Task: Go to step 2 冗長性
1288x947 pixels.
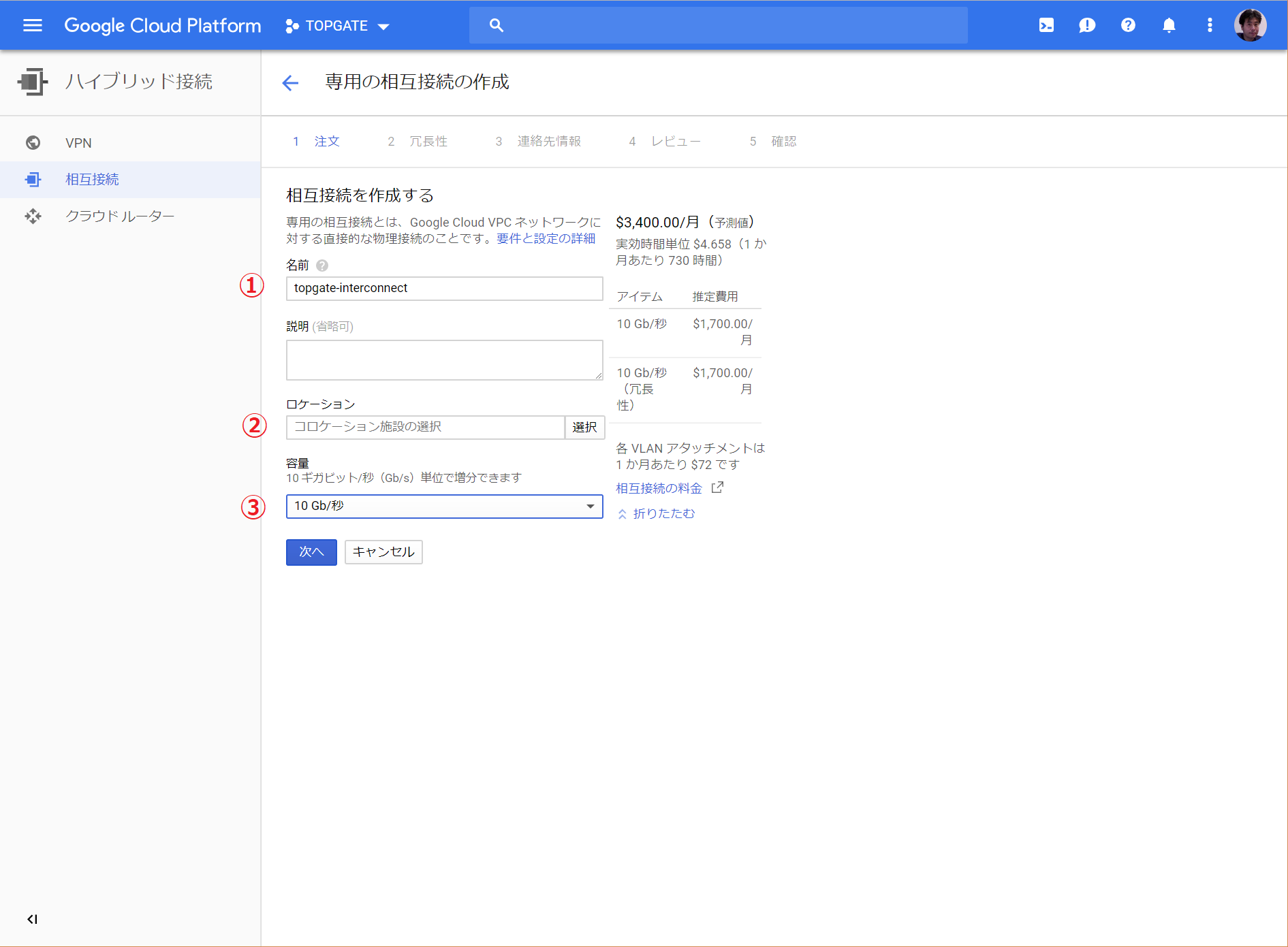Action: tap(428, 141)
